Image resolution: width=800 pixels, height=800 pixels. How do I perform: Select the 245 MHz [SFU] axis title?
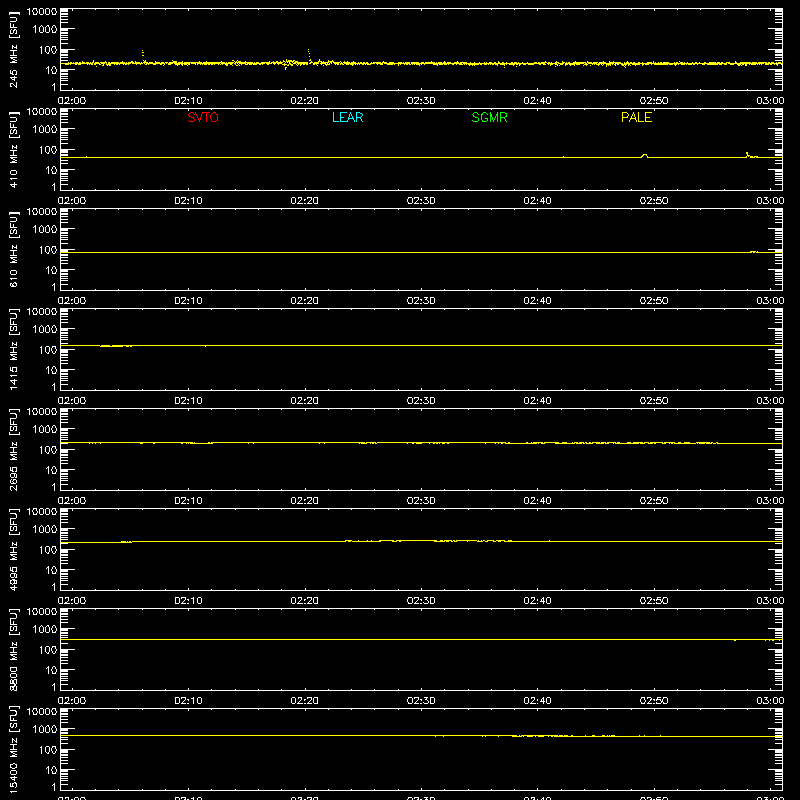tap(14, 49)
